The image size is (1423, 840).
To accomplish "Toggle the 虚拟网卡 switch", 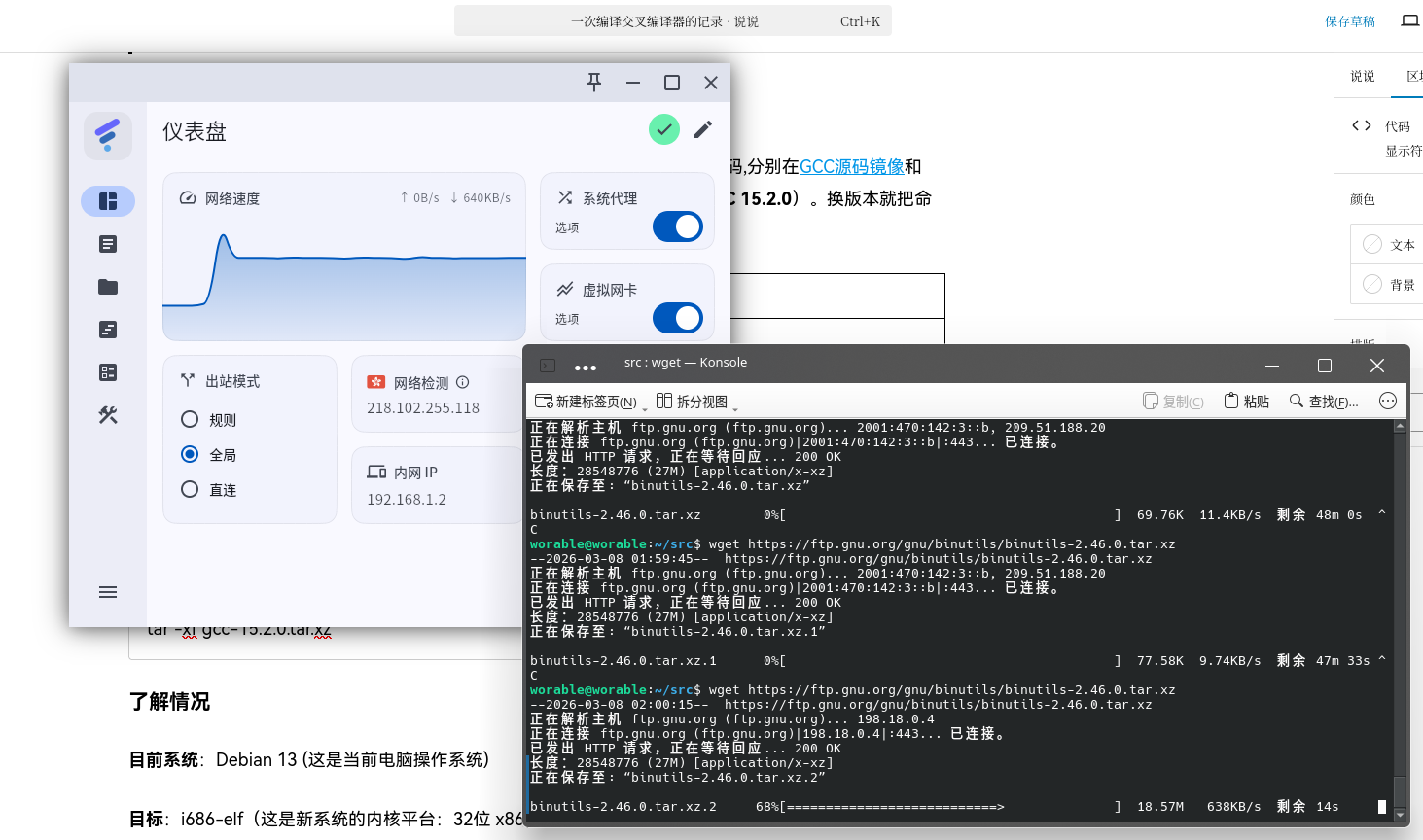I will [x=678, y=318].
